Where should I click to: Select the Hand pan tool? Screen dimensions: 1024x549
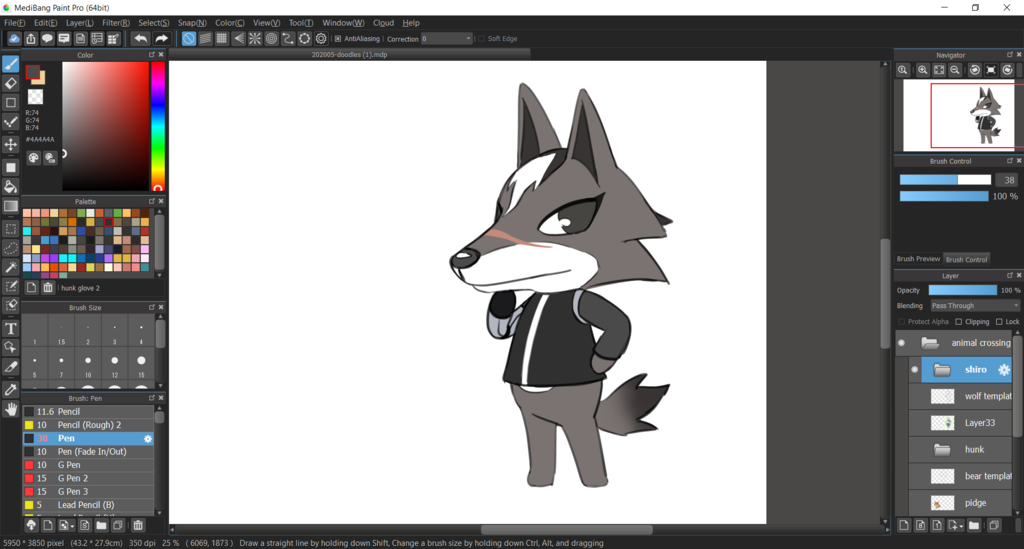(11, 409)
